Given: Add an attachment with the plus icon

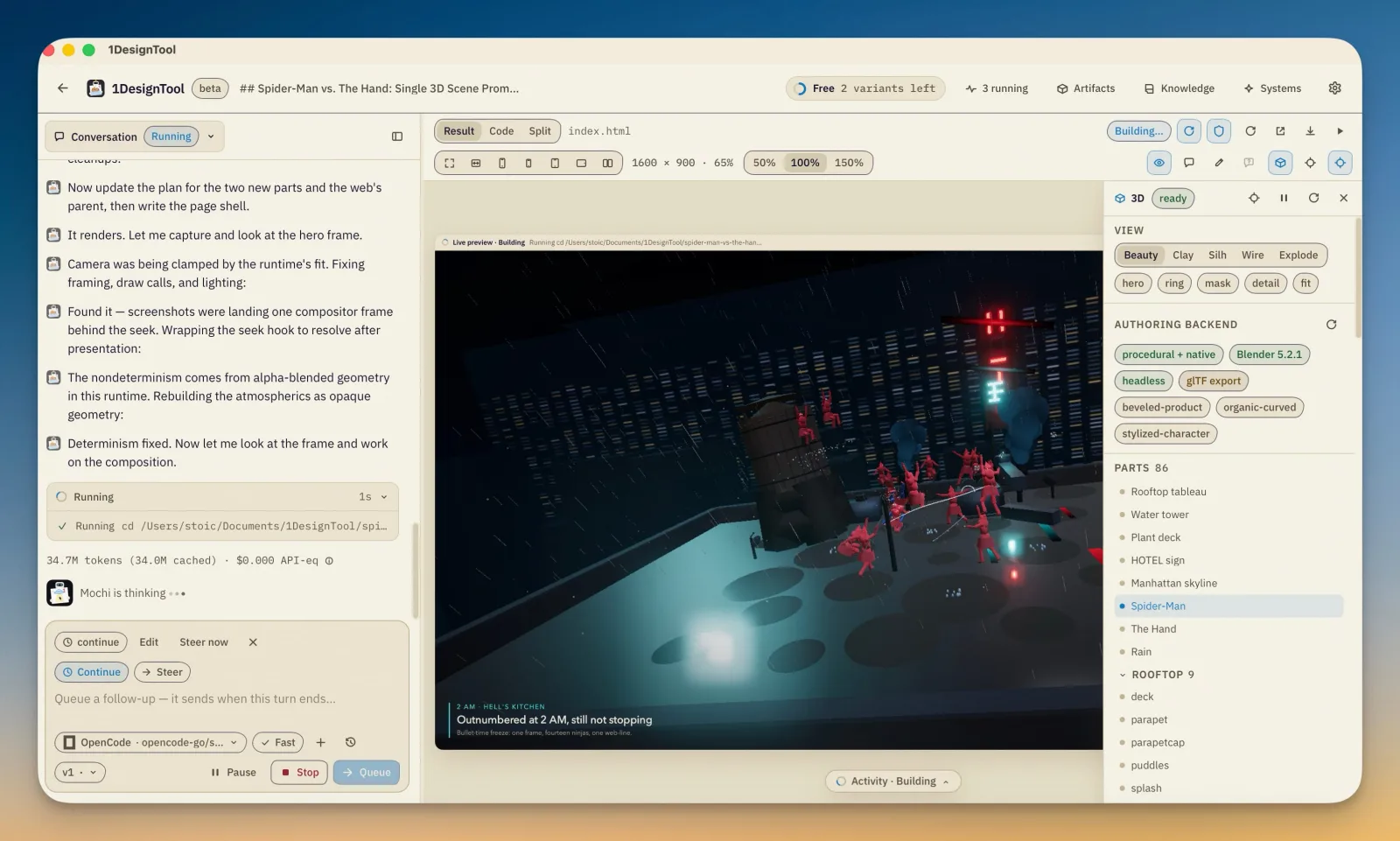Looking at the screenshot, I should point(321,743).
